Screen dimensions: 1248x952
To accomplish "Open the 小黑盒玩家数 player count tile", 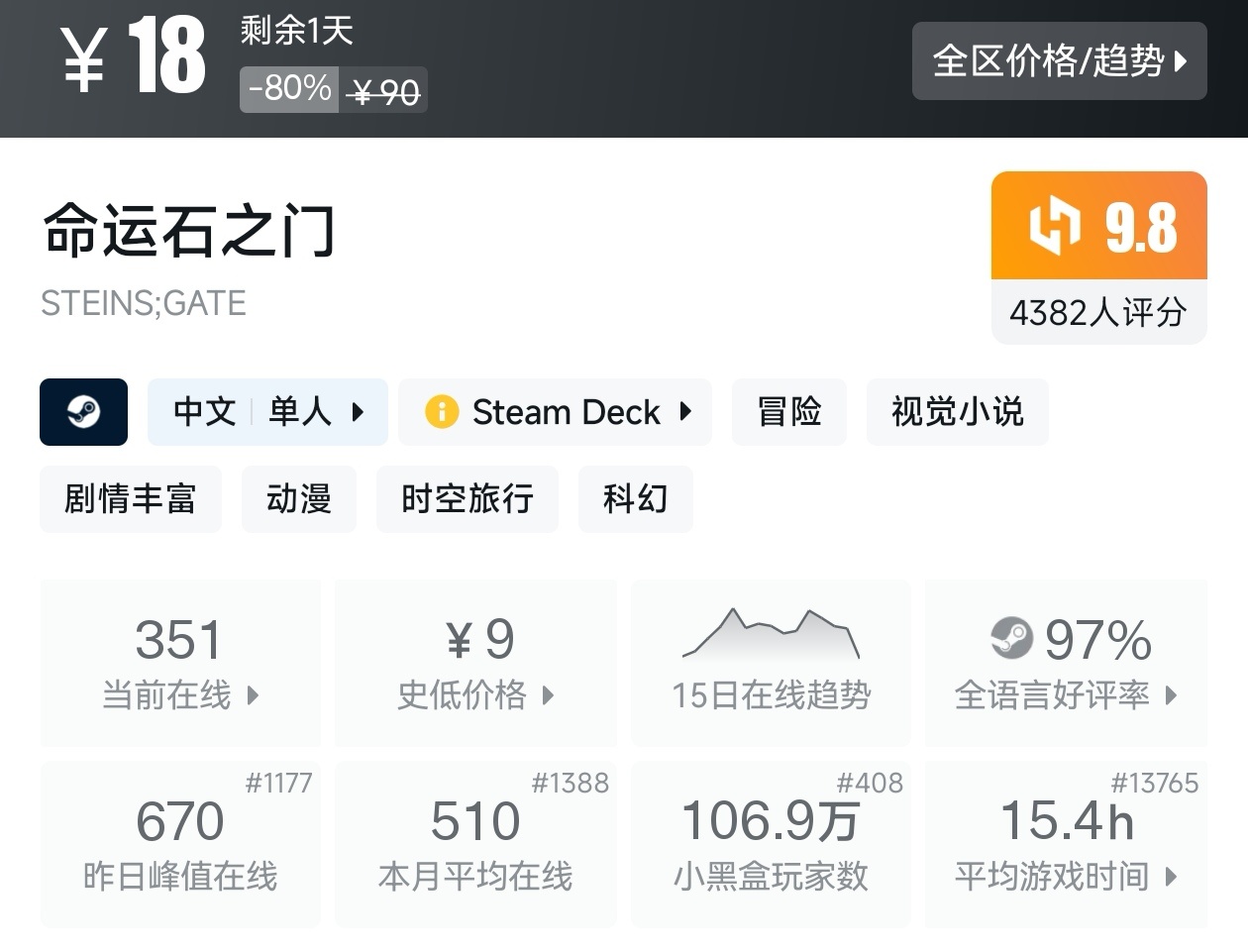I will coord(771,844).
